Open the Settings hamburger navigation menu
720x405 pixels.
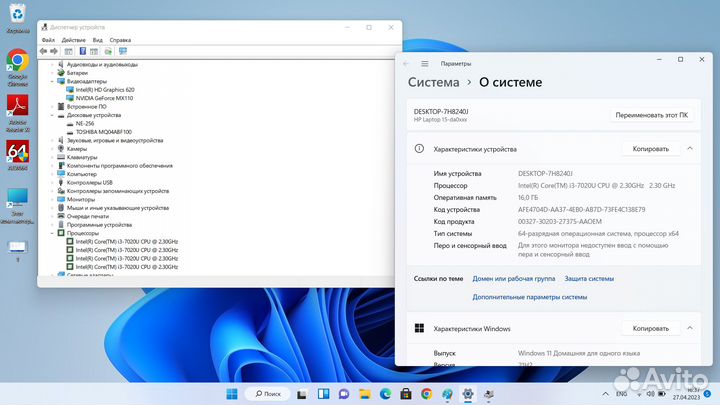(425, 64)
